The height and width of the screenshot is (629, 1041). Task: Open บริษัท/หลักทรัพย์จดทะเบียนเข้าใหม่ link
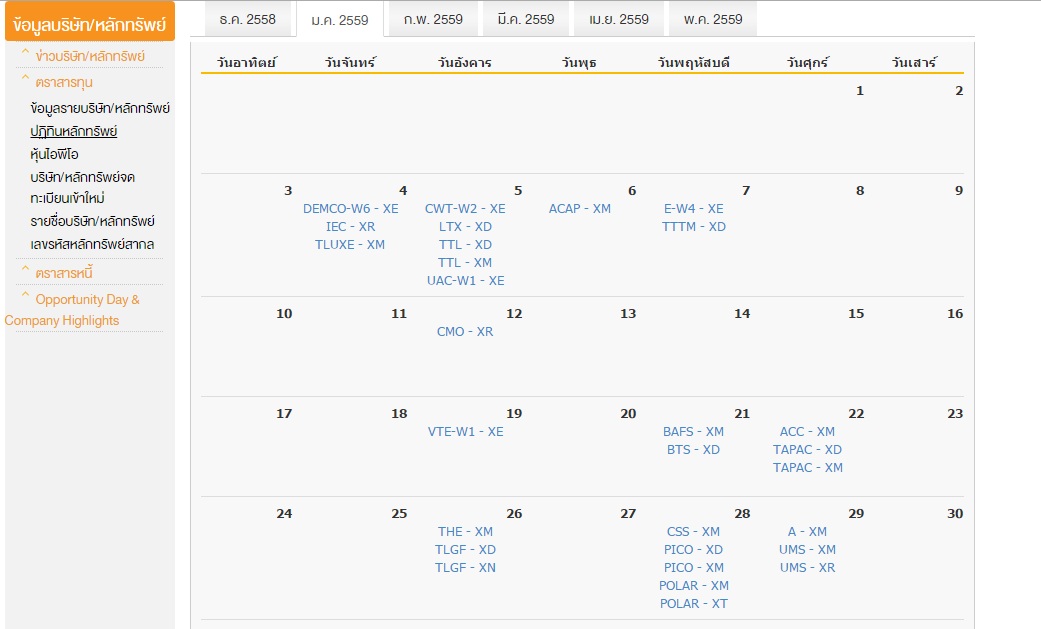click(82, 187)
